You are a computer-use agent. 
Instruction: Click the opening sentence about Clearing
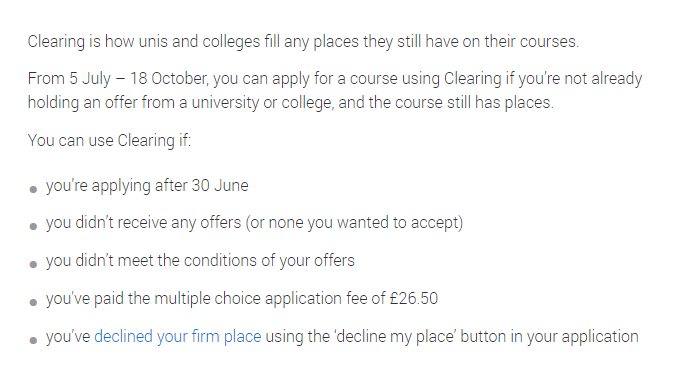pyautogui.click(x=303, y=42)
